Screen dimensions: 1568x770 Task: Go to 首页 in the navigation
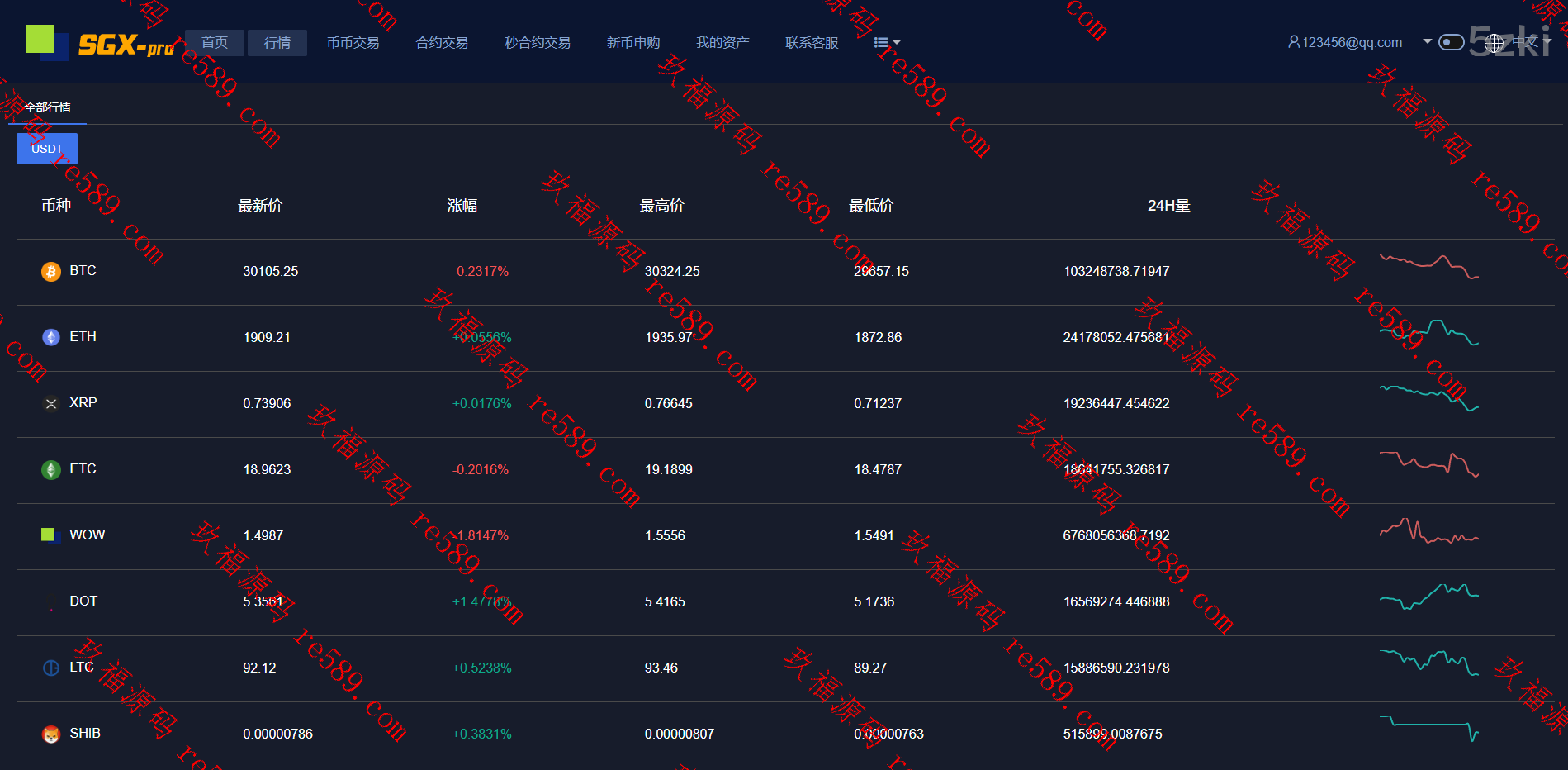215,43
